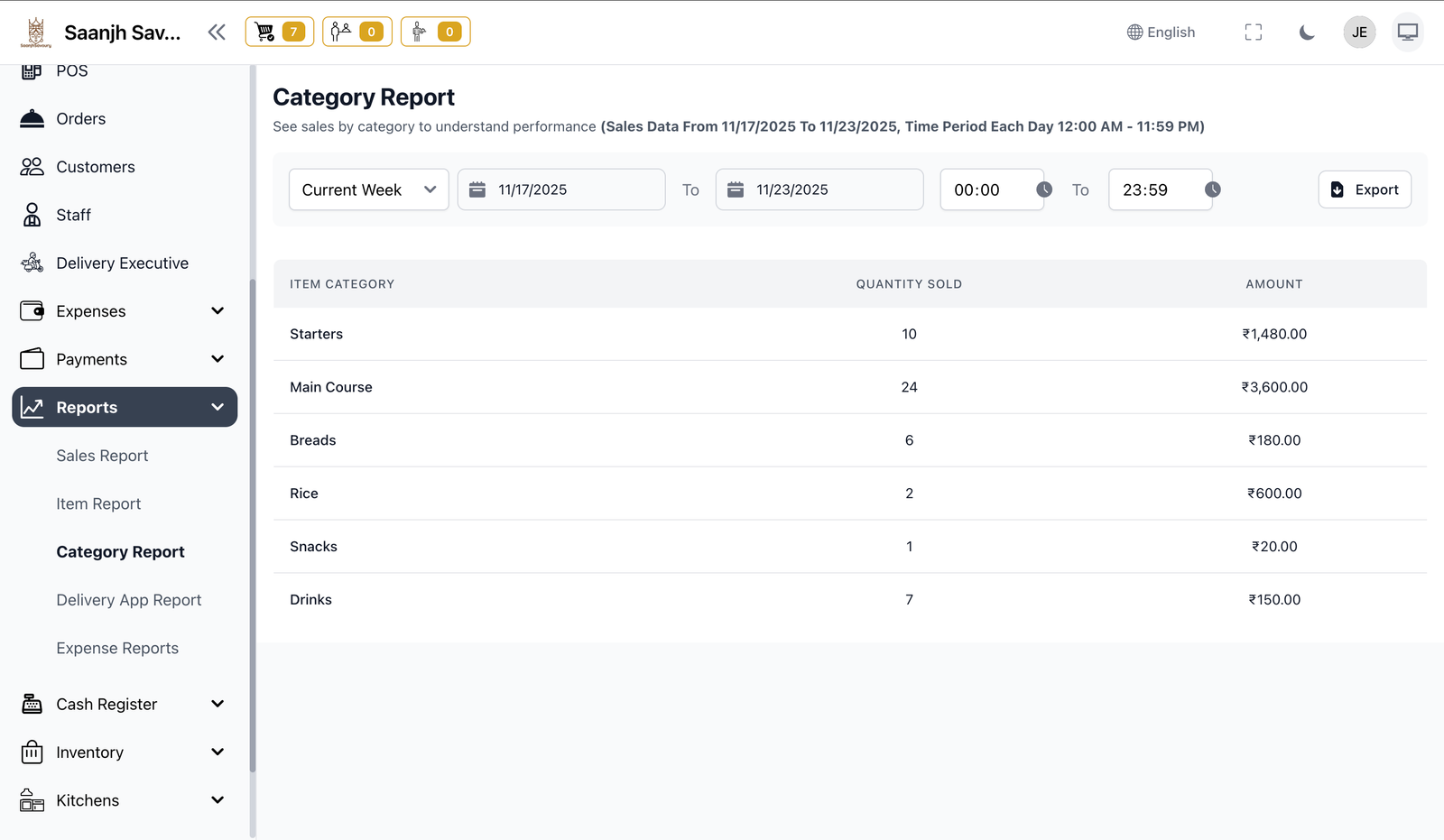The height and width of the screenshot is (840, 1444).
Task: Export the category report
Action: tap(1364, 189)
